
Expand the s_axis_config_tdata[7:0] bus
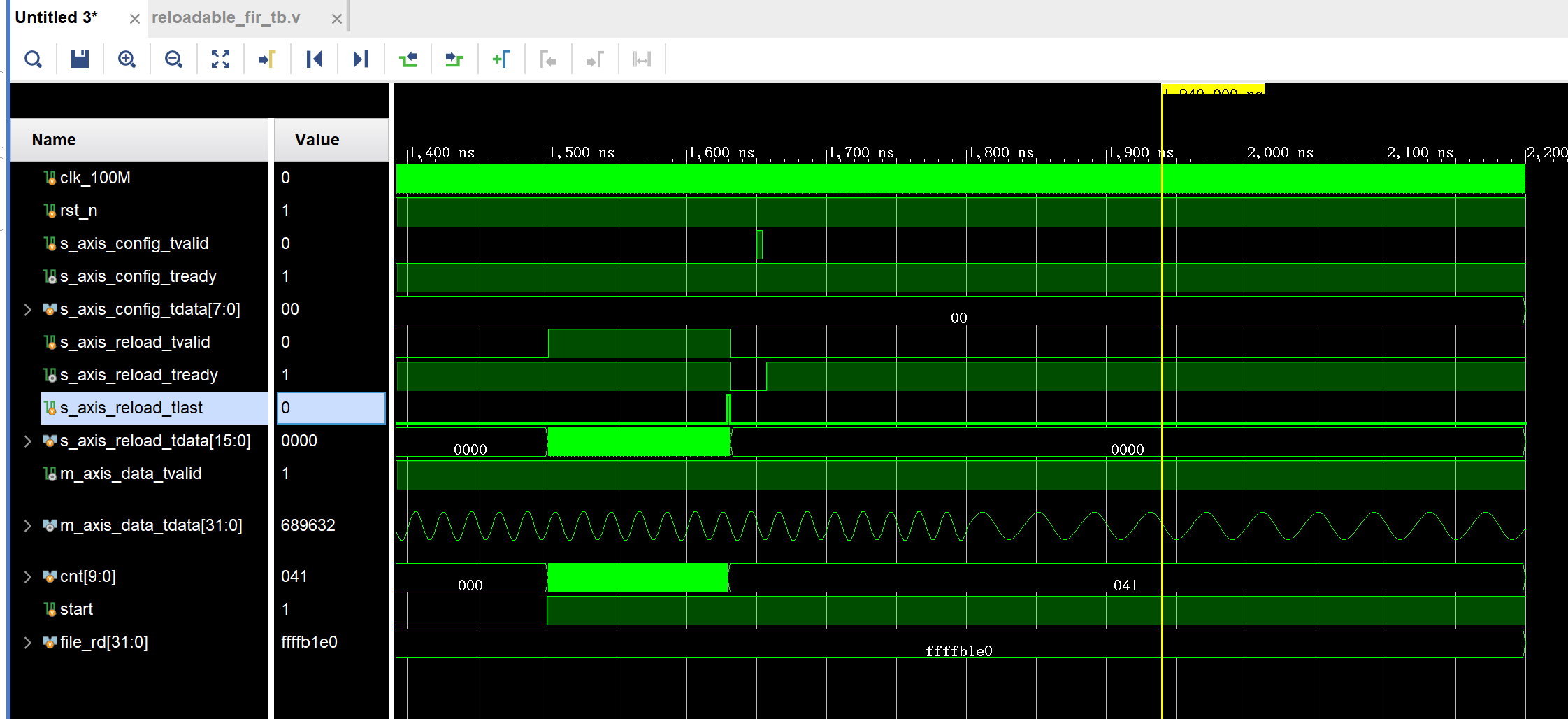pyautogui.click(x=28, y=309)
